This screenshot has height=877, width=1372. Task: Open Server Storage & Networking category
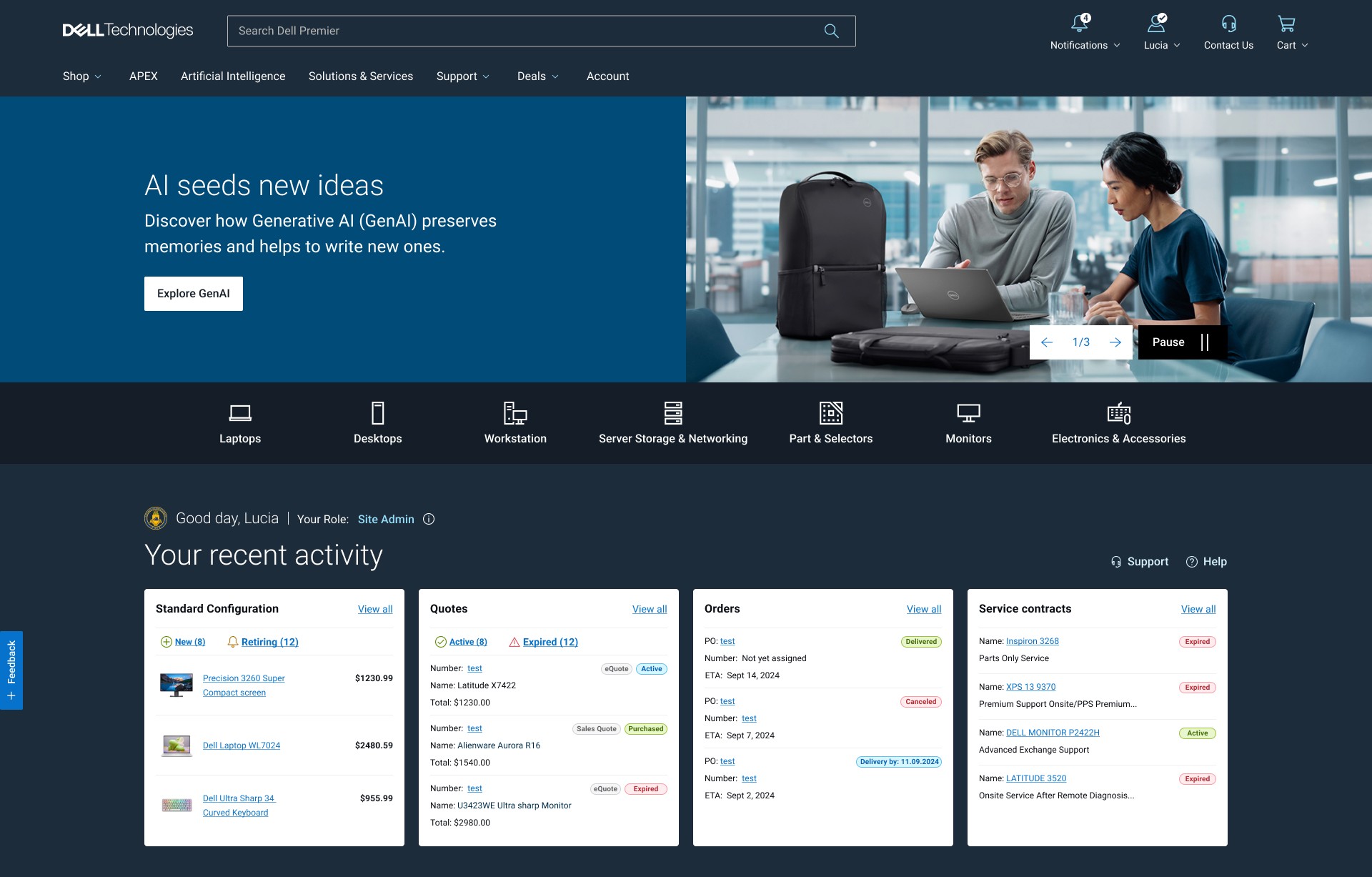click(x=672, y=413)
